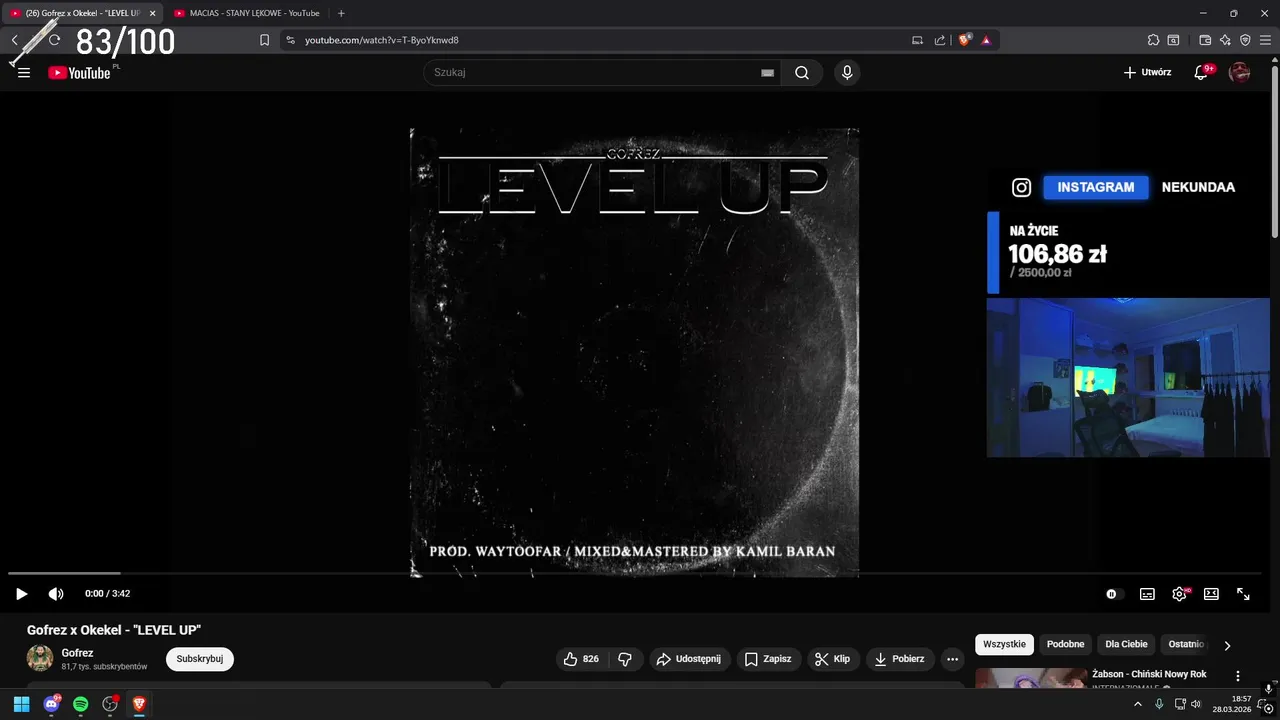The width and height of the screenshot is (1280, 720).
Task: Like the video with 826 likes
Action: (x=581, y=659)
